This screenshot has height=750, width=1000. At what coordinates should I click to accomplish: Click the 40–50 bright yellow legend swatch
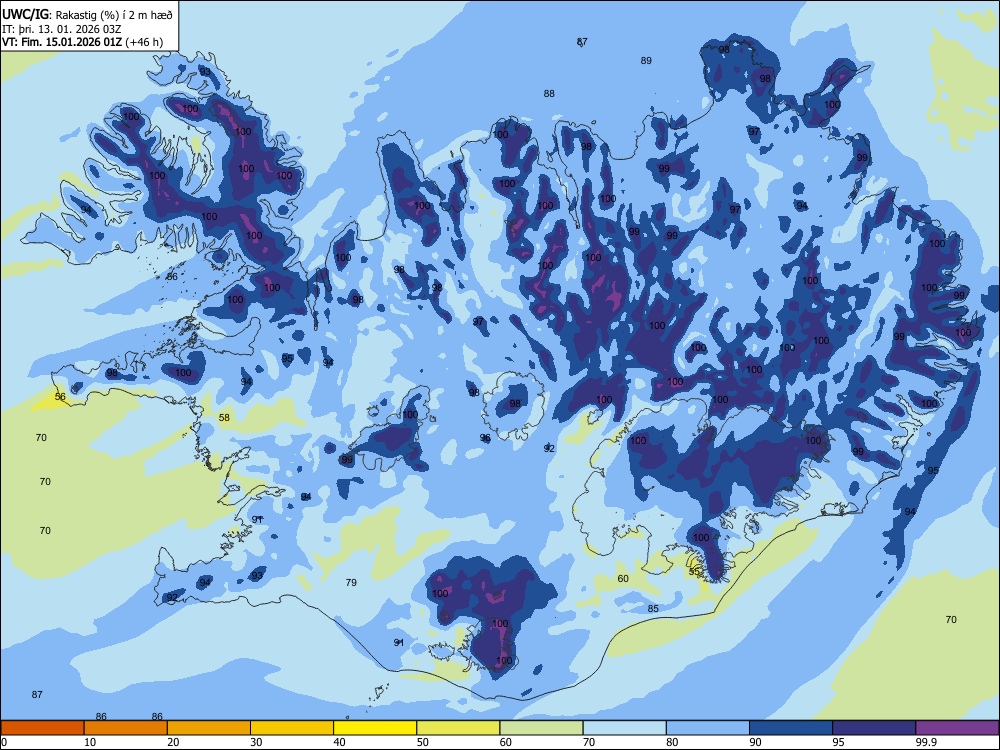(x=375, y=728)
